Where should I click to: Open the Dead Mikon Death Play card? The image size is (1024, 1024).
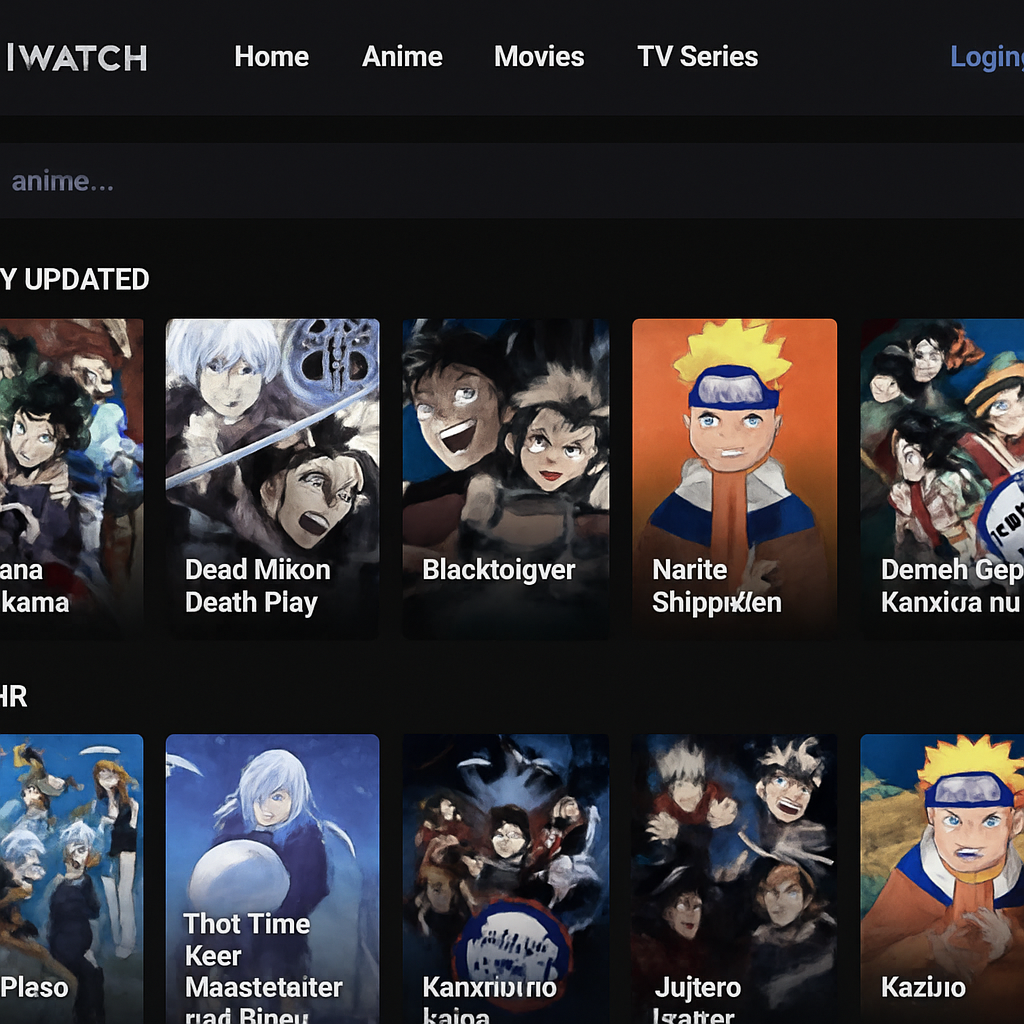272,478
